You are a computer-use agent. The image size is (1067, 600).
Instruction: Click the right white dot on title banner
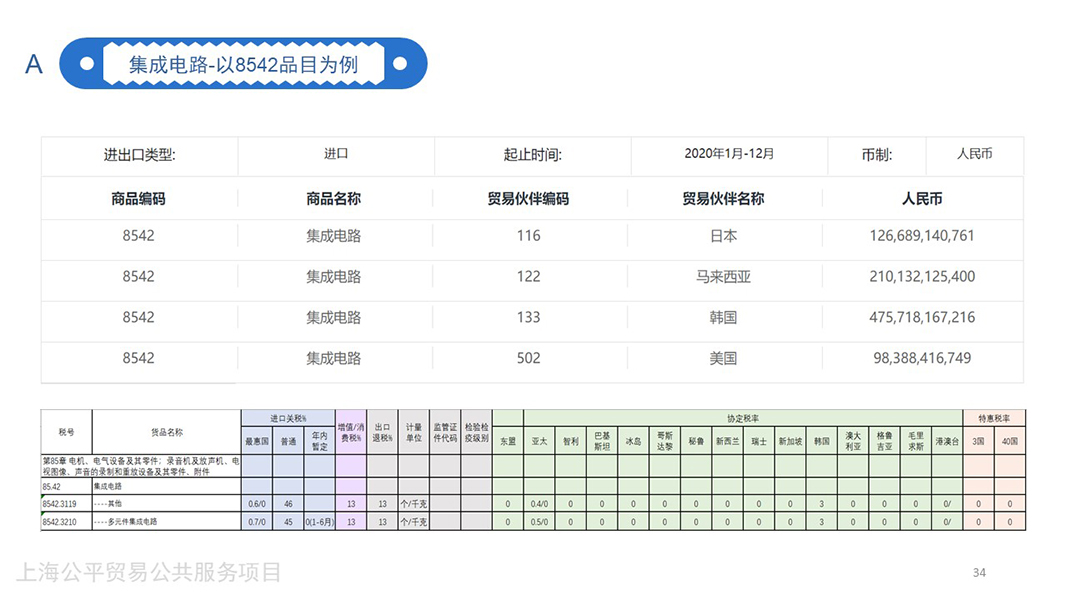click(400, 64)
